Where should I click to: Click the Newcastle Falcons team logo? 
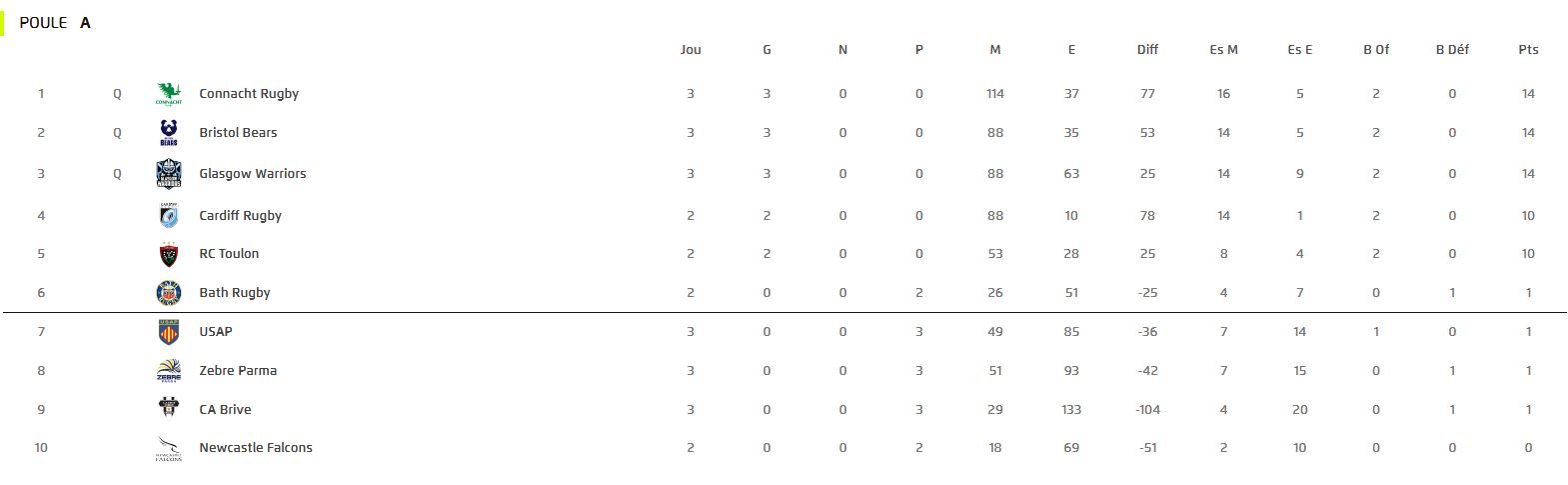[169, 449]
